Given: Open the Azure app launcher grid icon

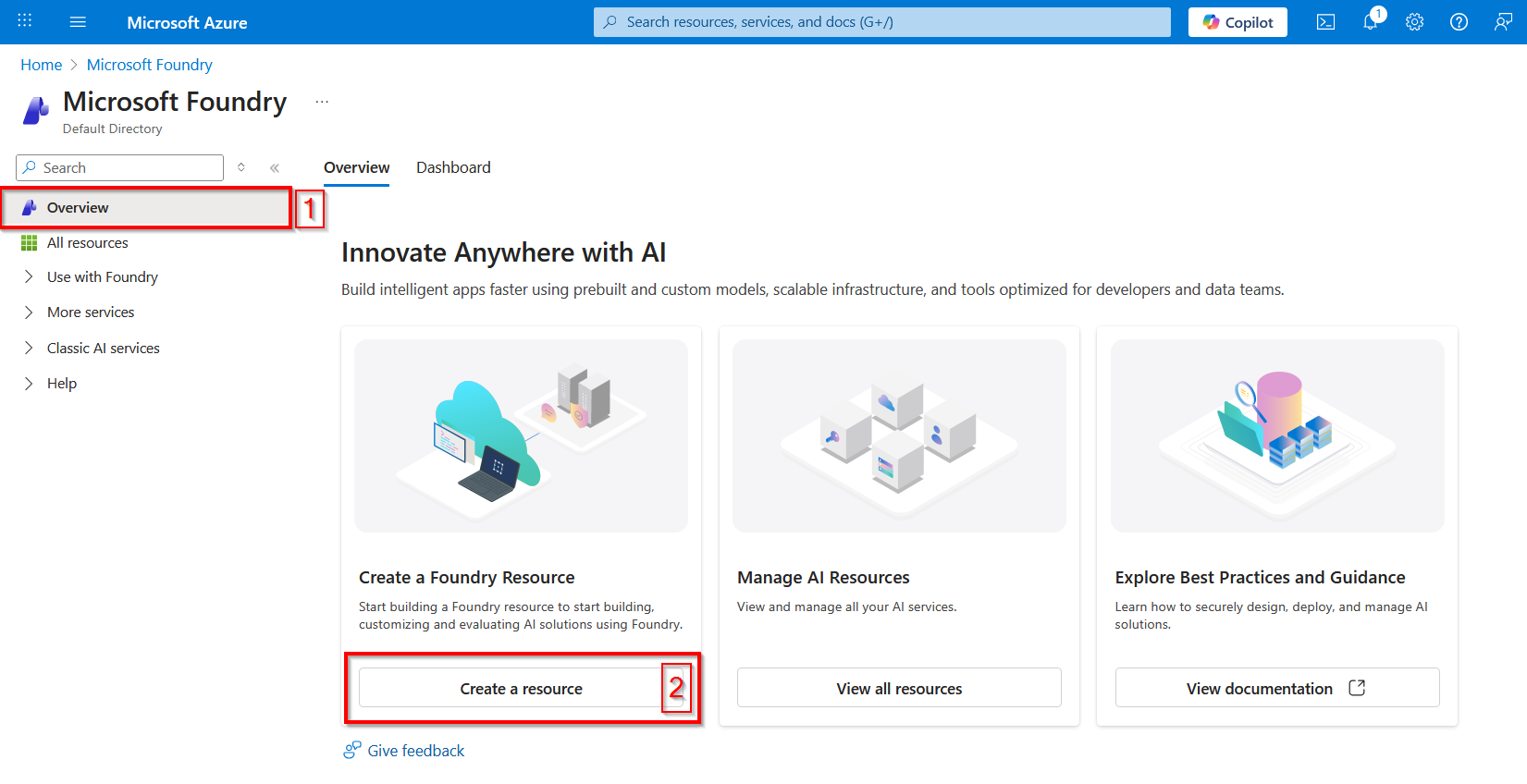Looking at the screenshot, I should (x=25, y=21).
